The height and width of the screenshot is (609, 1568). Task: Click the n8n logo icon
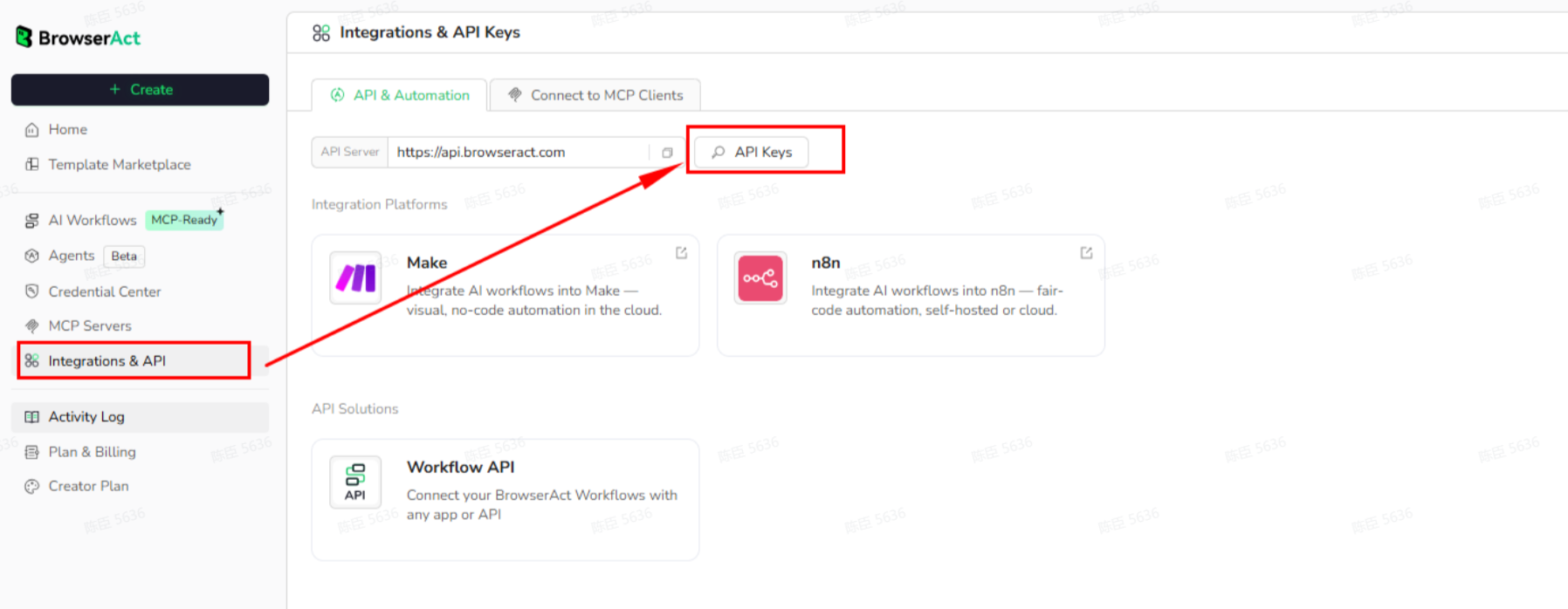coord(760,278)
